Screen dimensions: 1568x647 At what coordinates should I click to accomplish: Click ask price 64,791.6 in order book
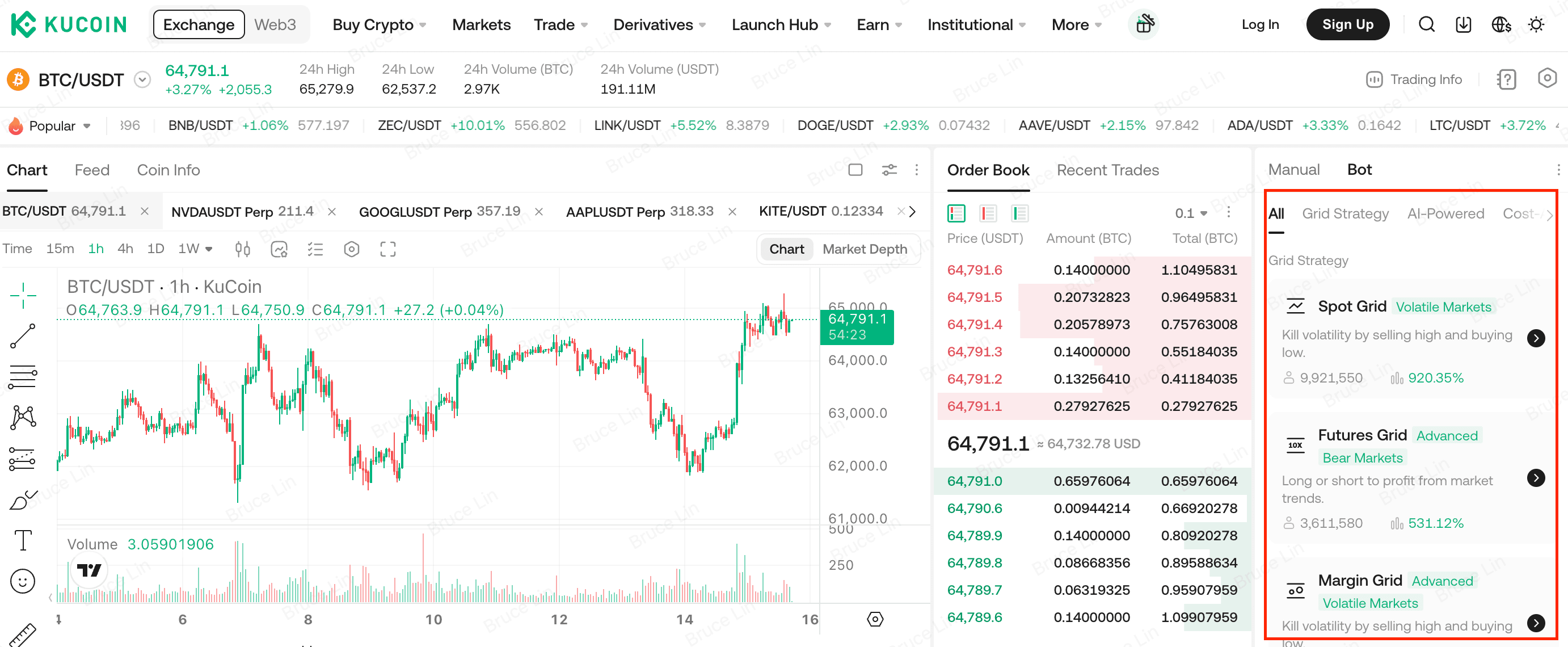pyautogui.click(x=974, y=270)
